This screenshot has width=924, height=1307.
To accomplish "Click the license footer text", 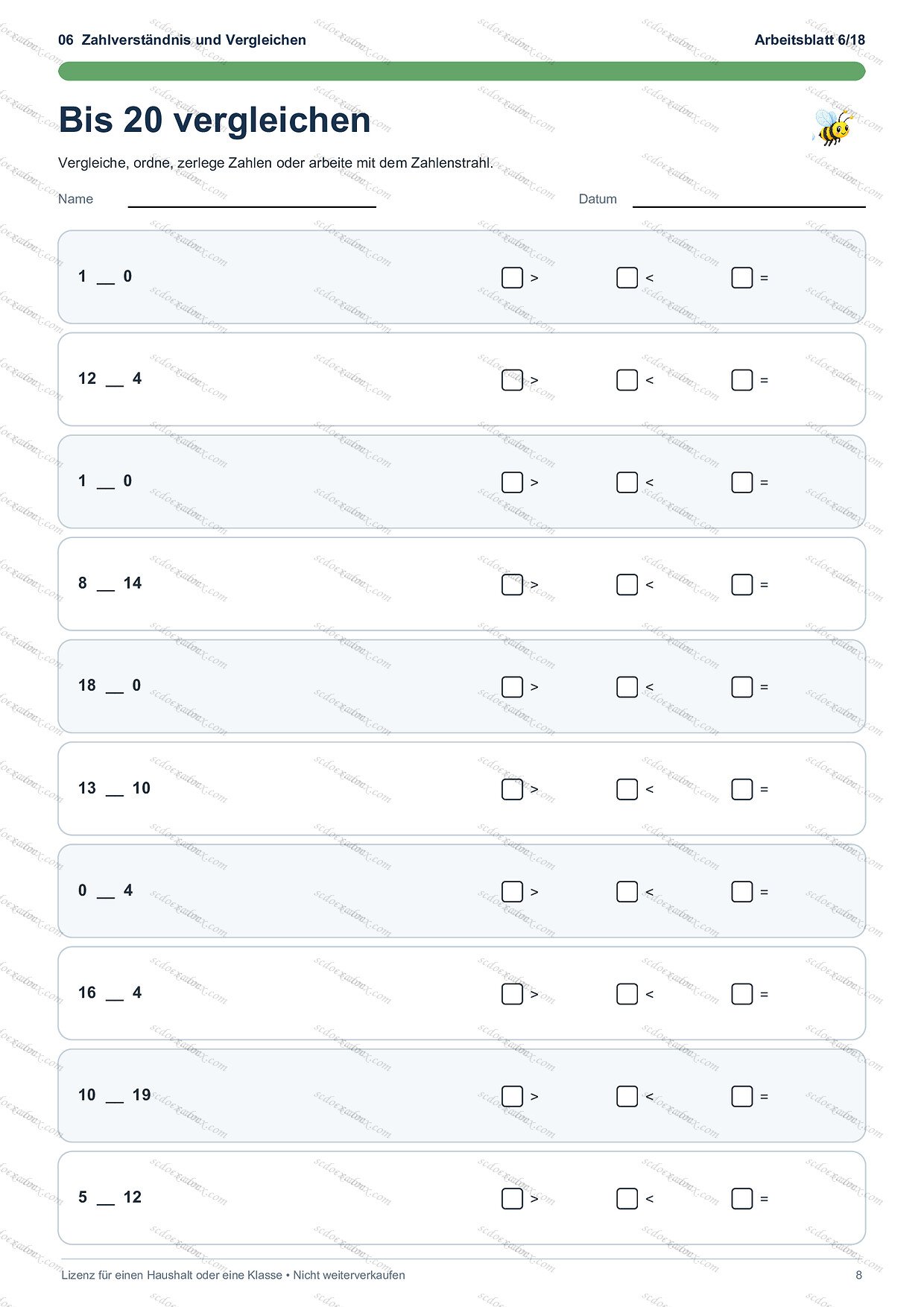I will coord(233,1275).
